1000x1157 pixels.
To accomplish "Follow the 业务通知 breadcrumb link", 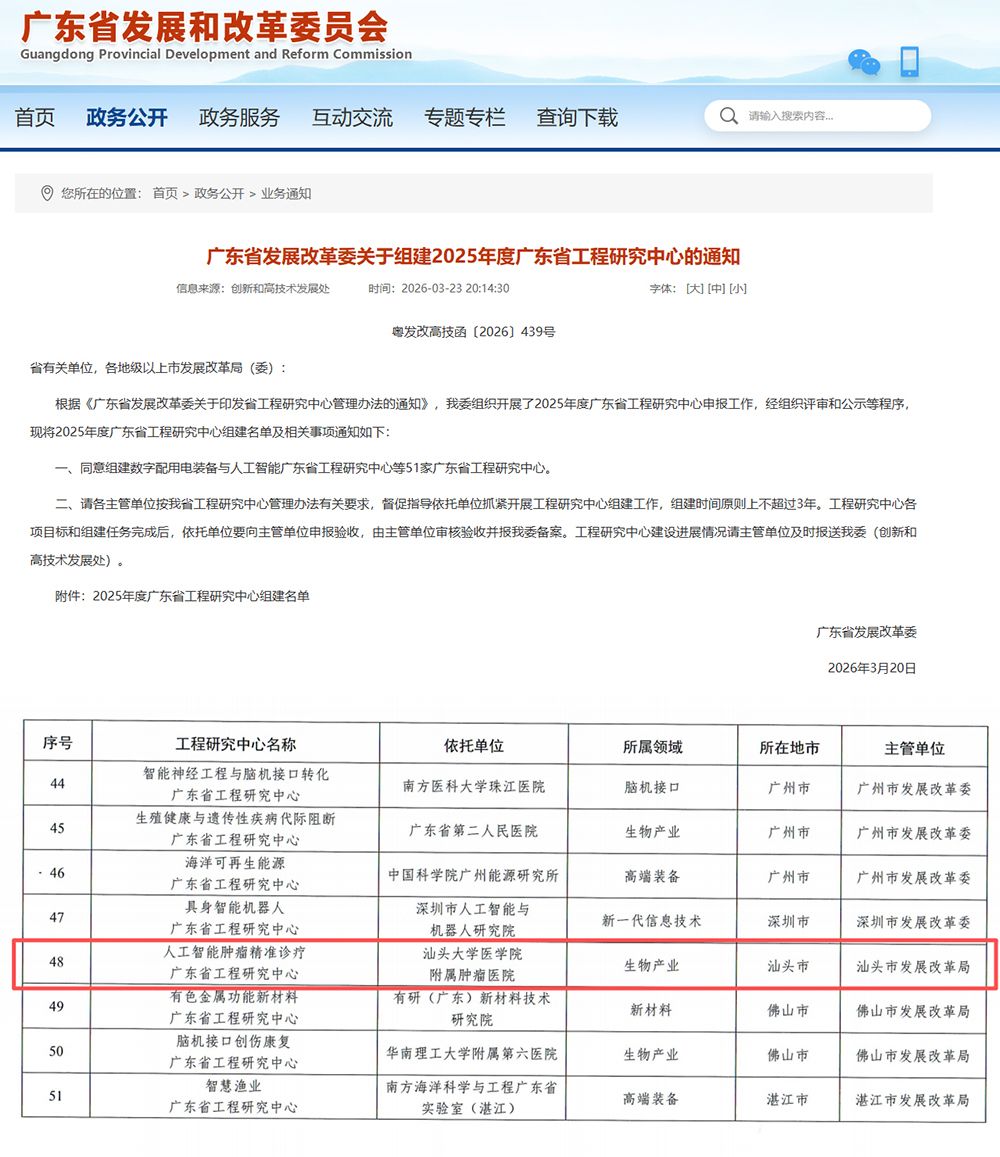I will 286,193.
